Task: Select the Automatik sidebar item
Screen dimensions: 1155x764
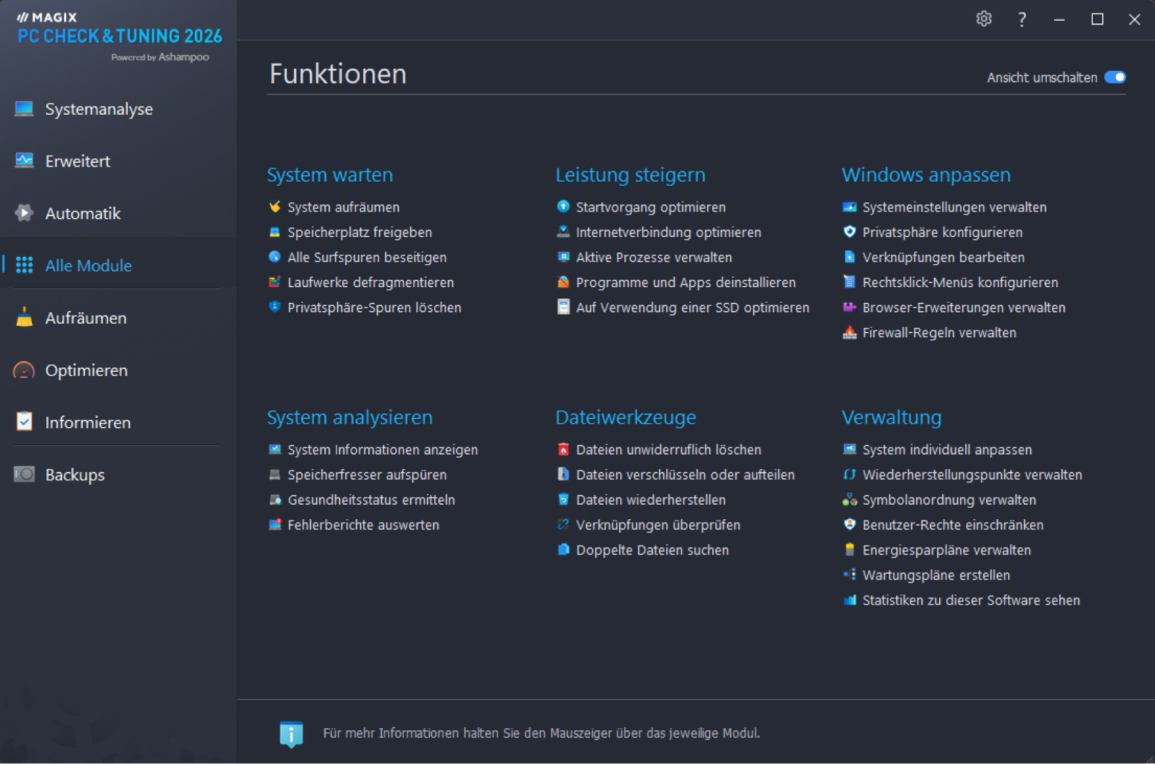Action: coord(82,213)
